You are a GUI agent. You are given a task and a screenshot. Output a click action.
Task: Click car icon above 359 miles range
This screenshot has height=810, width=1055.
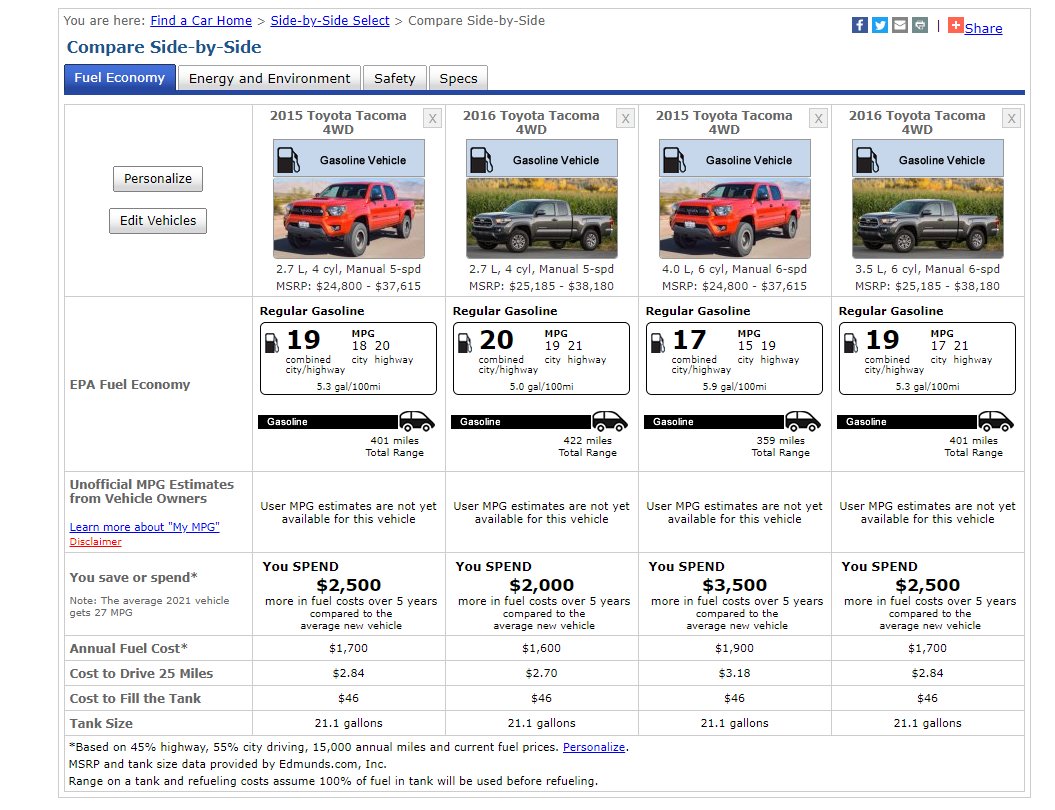coord(803,421)
